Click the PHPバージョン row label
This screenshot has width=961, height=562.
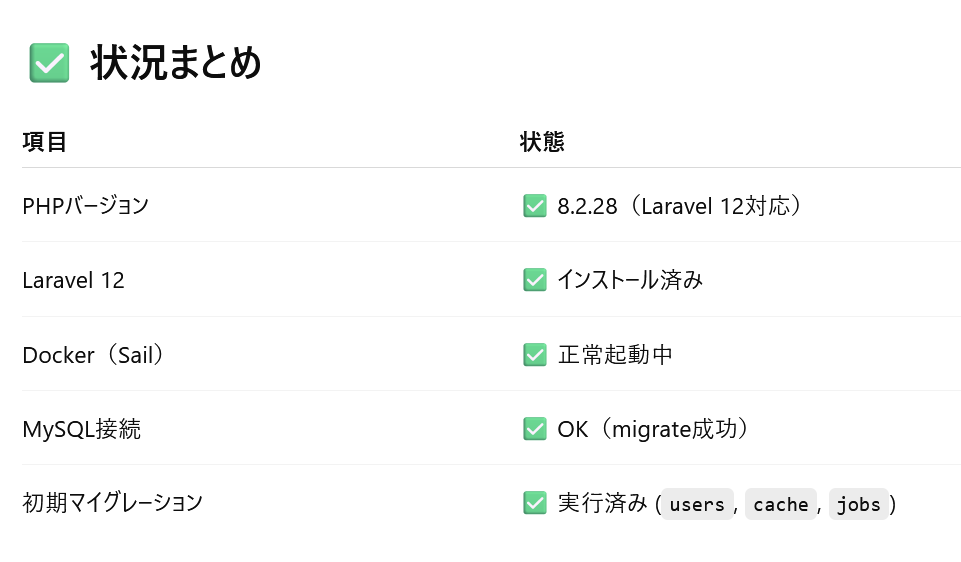(85, 206)
